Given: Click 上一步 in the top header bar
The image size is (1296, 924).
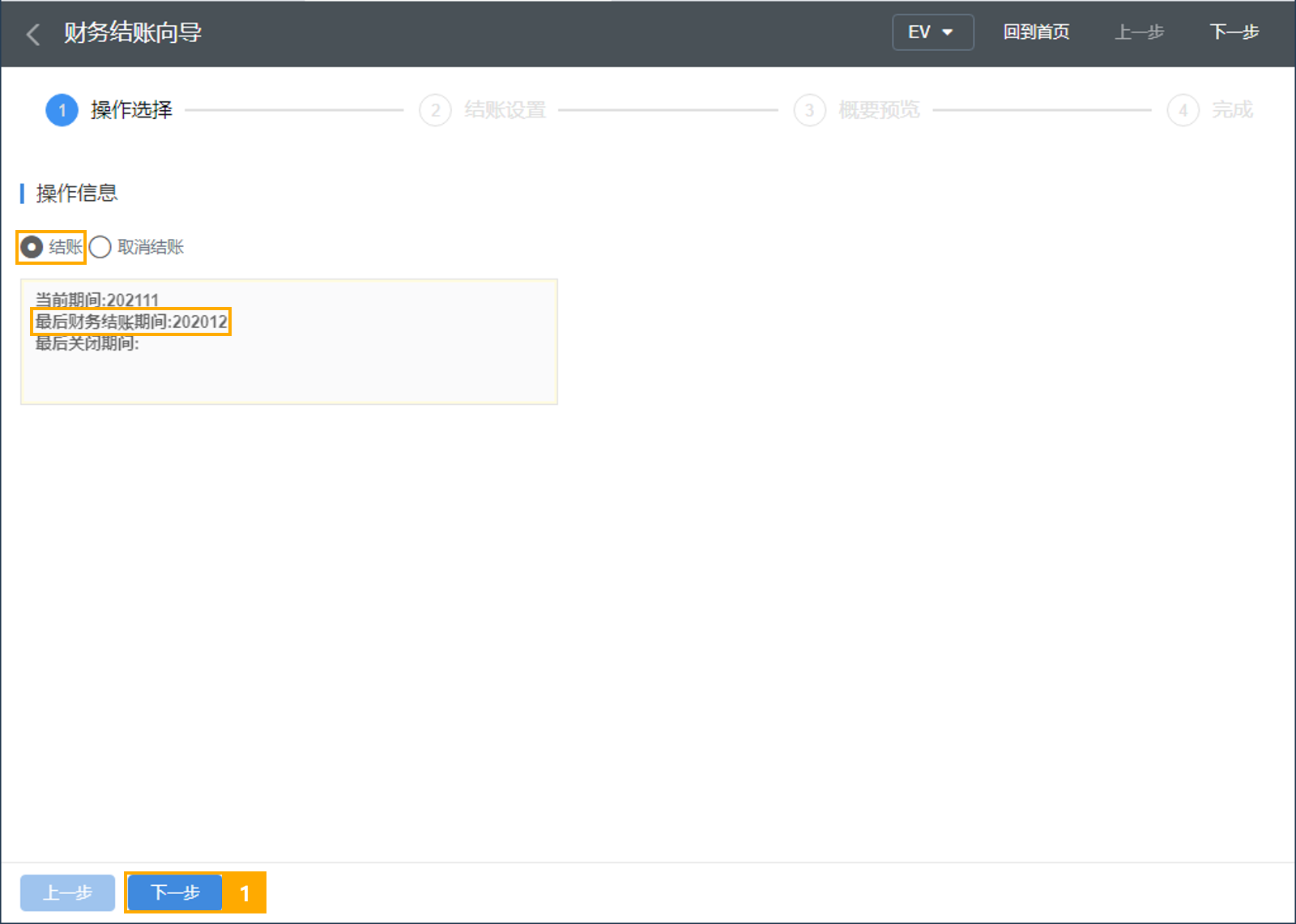Looking at the screenshot, I should tap(1139, 32).
